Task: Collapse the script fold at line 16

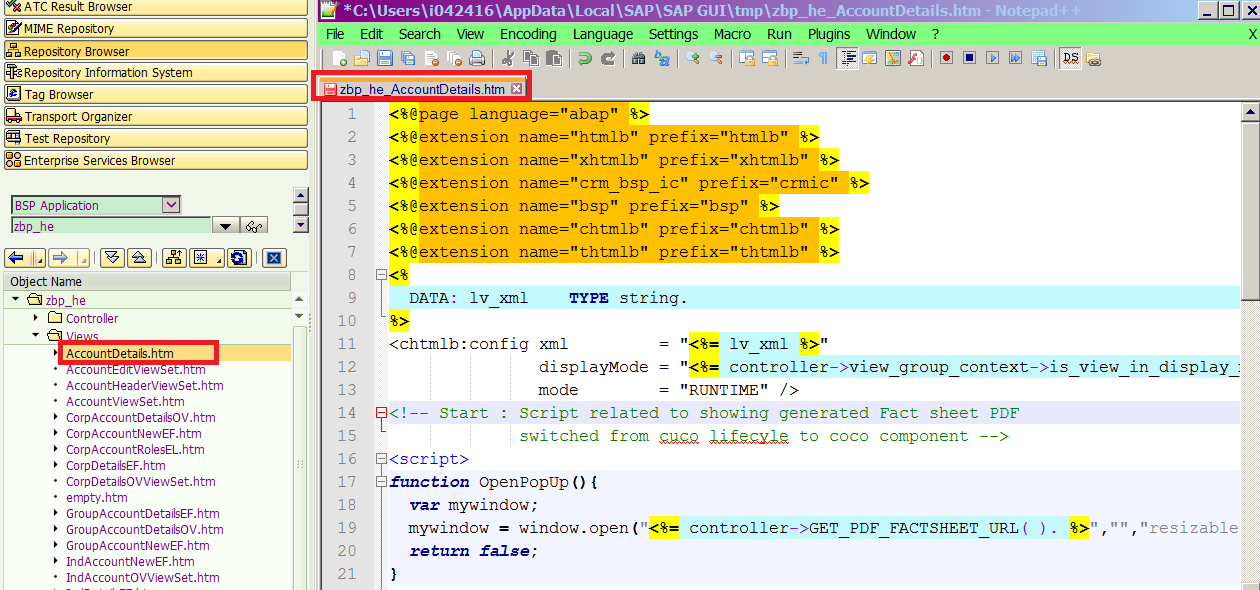Action: click(380, 459)
